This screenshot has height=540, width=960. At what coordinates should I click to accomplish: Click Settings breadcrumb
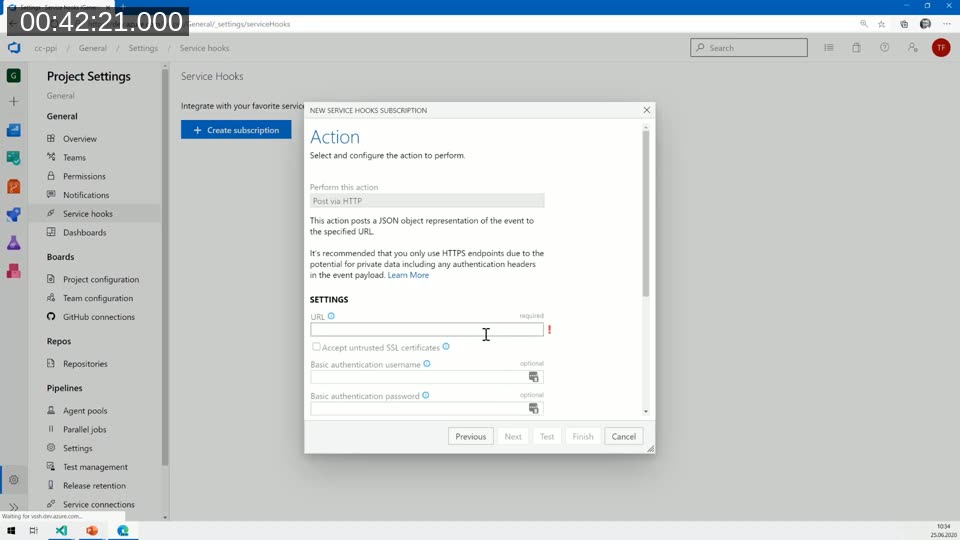[143, 48]
